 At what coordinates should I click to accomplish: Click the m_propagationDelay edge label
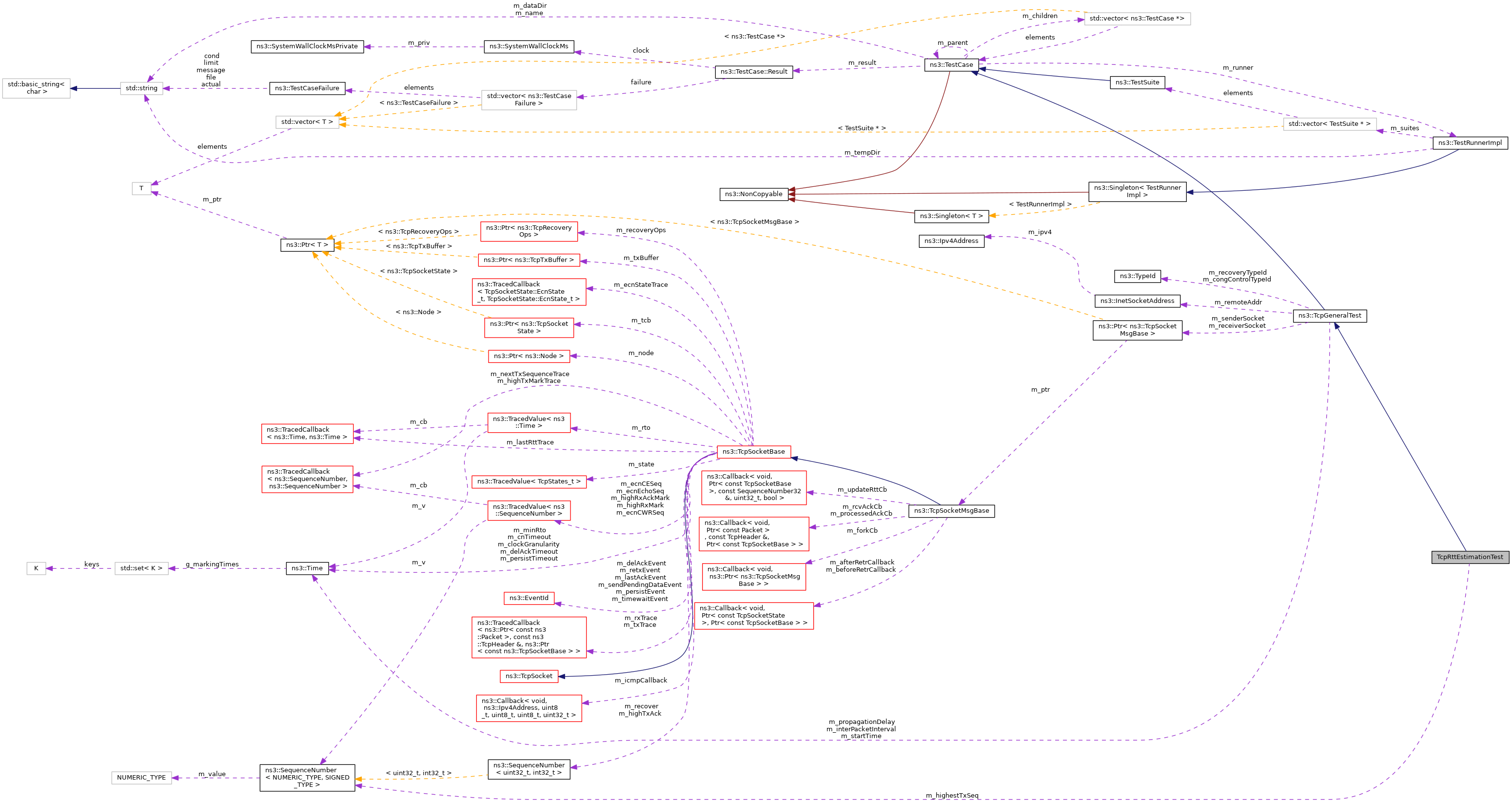point(862,722)
